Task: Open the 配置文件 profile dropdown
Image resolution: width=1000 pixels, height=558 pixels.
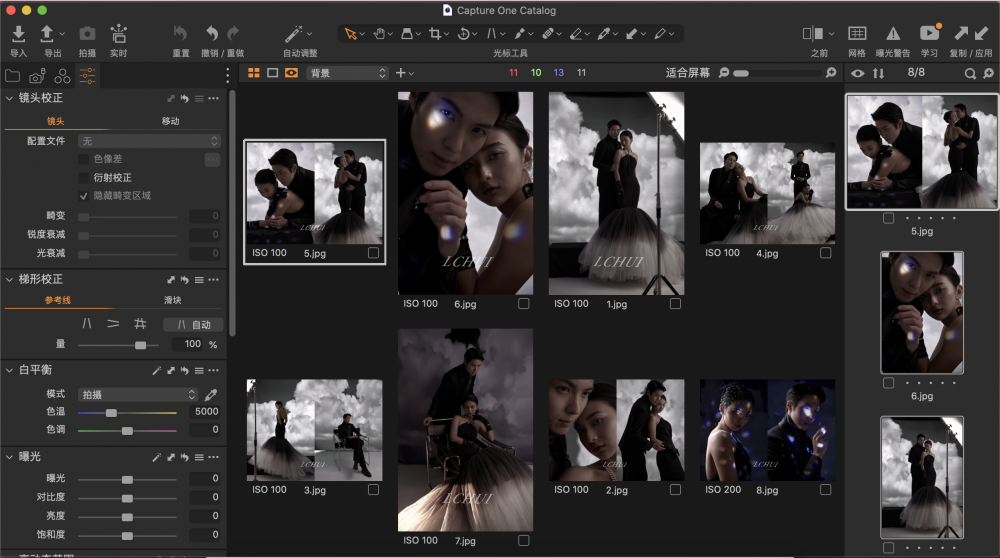Action: 149,141
